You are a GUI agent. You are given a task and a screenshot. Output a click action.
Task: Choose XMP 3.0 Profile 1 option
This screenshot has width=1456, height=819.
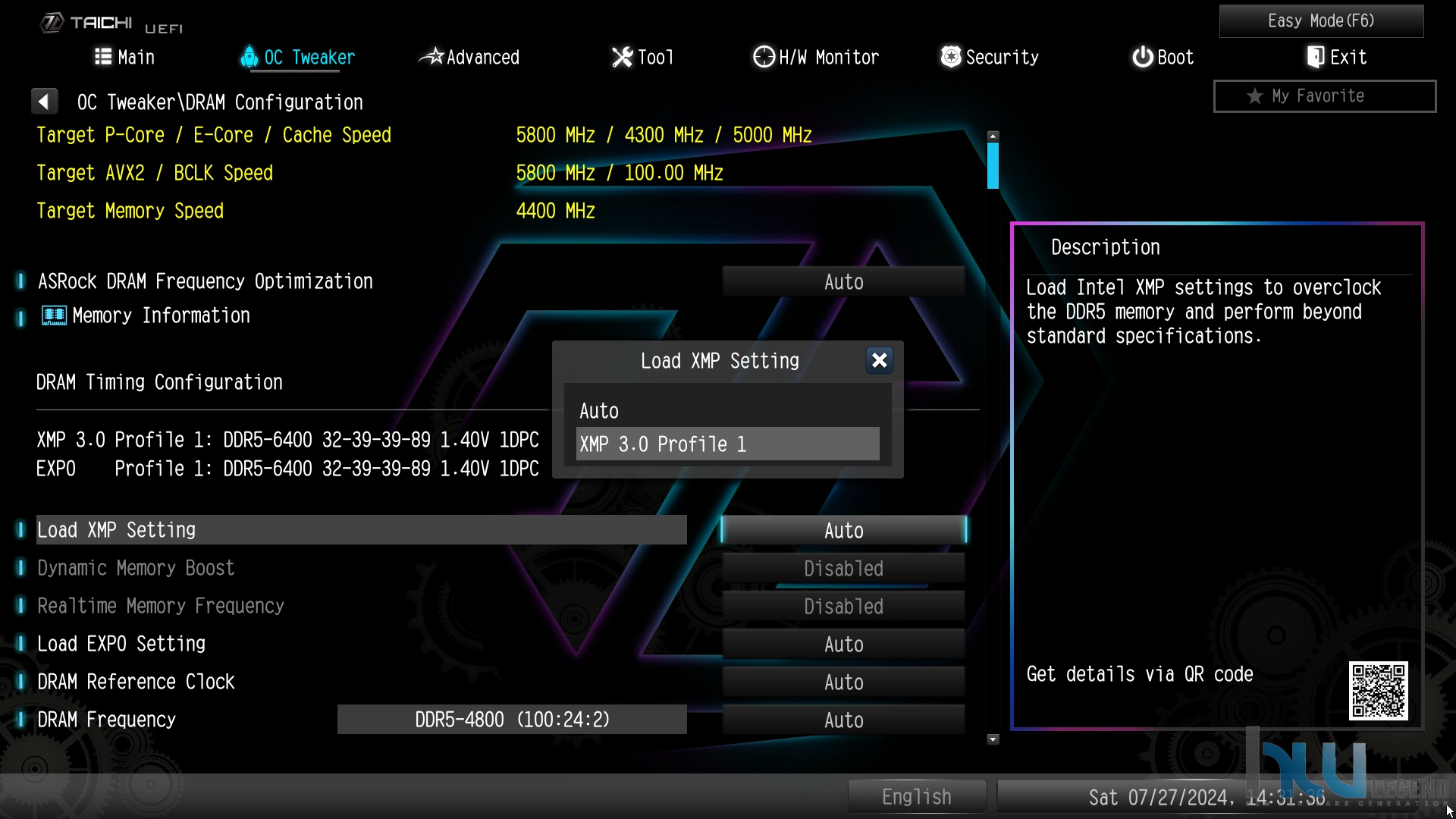click(x=727, y=444)
